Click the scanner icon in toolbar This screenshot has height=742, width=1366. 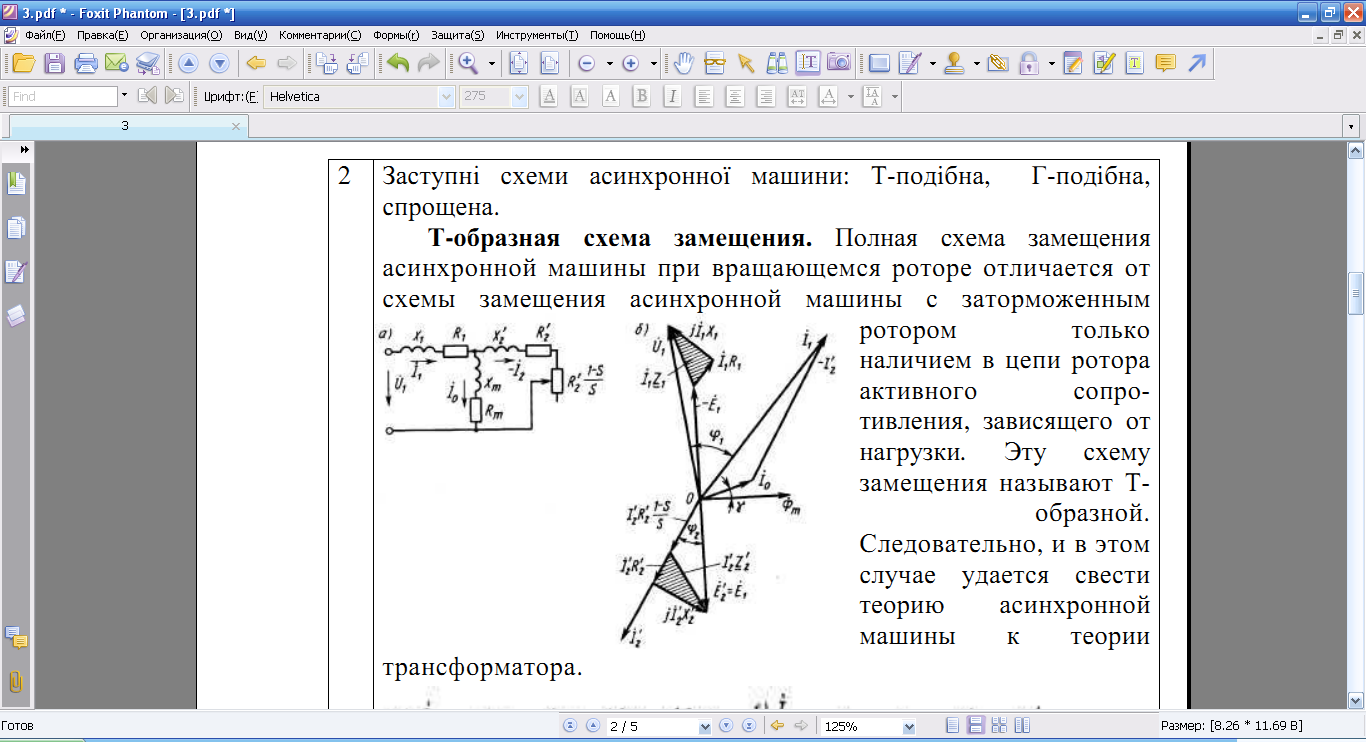(148, 63)
